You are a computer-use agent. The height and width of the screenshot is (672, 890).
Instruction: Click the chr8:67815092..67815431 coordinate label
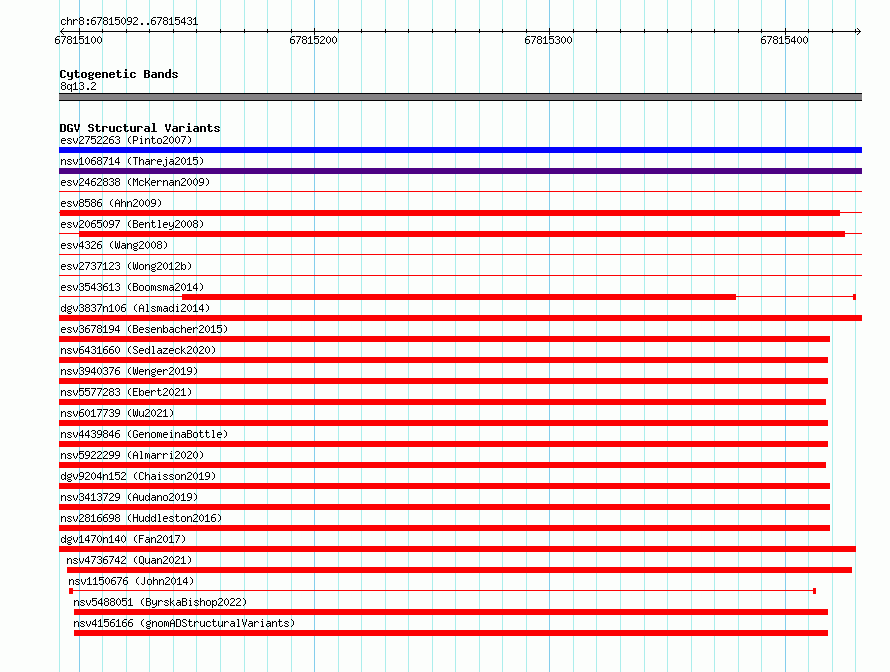click(x=129, y=21)
